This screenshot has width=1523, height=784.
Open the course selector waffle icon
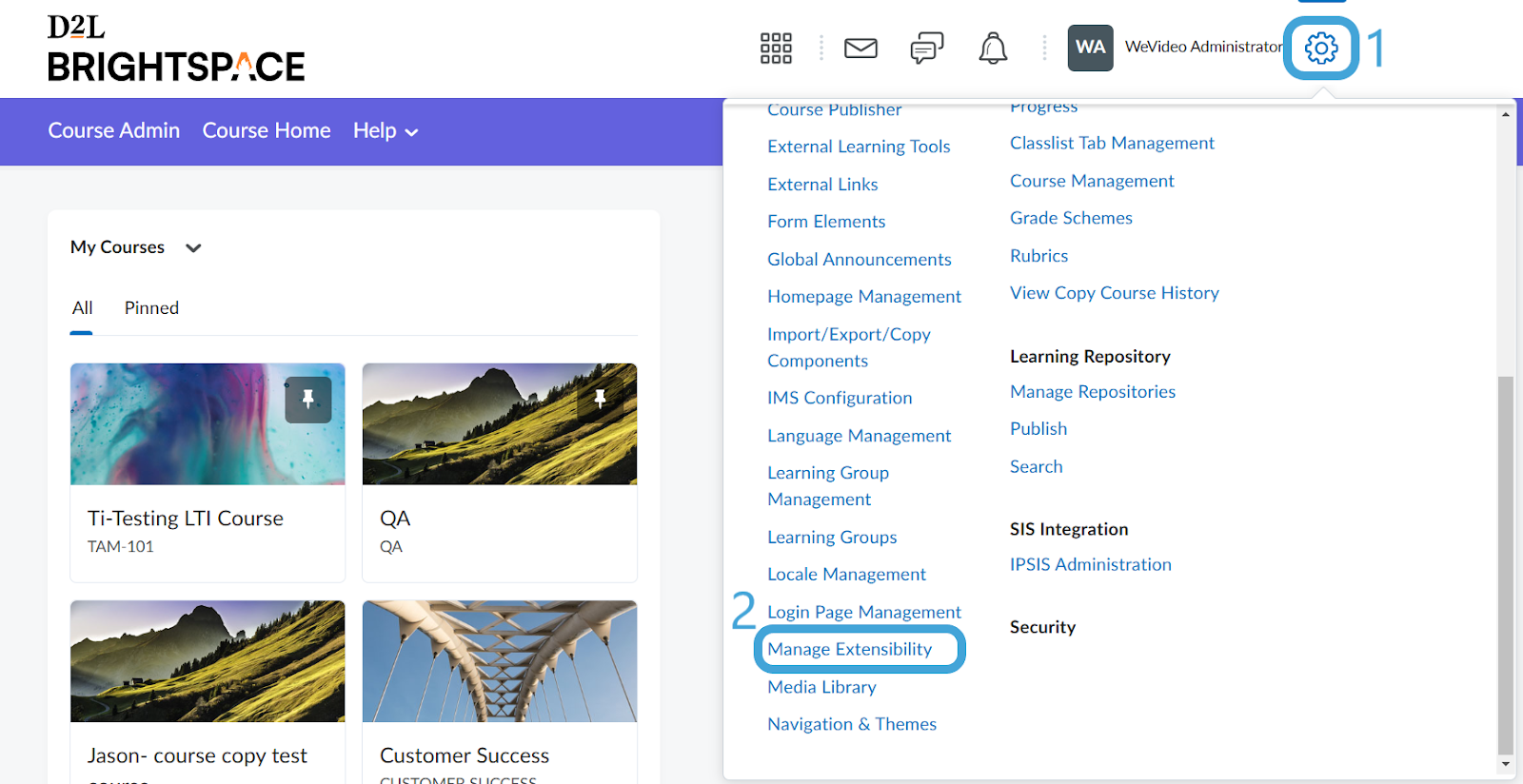776,48
